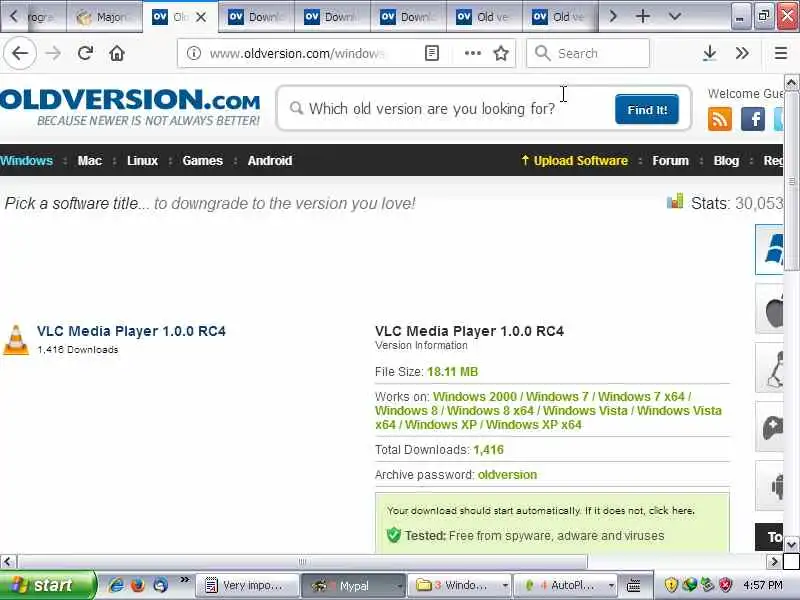Image resolution: width=800 pixels, height=600 pixels.
Task: Open the RSS feed icon
Action: [719, 119]
